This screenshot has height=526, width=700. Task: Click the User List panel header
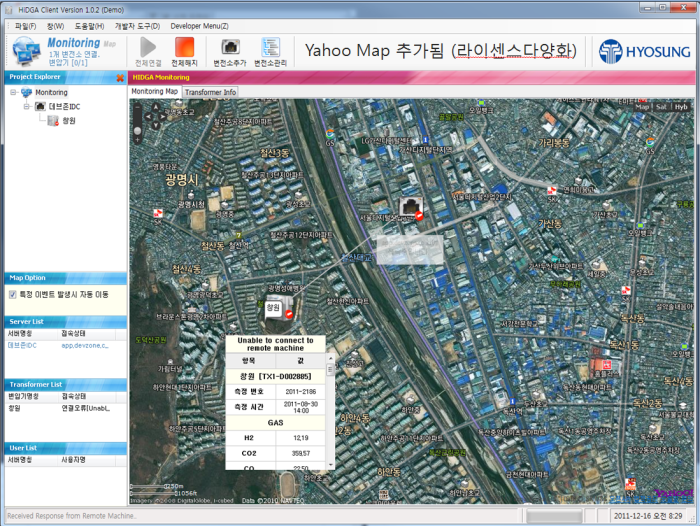click(x=66, y=448)
